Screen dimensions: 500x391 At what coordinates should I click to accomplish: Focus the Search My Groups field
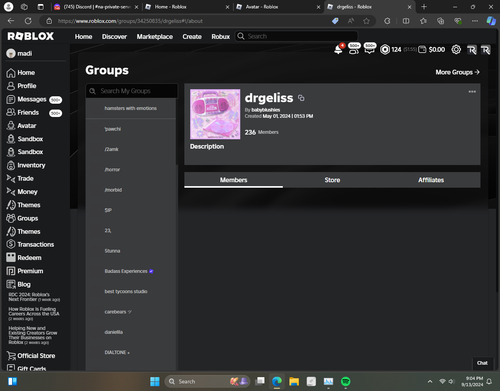coord(132,91)
